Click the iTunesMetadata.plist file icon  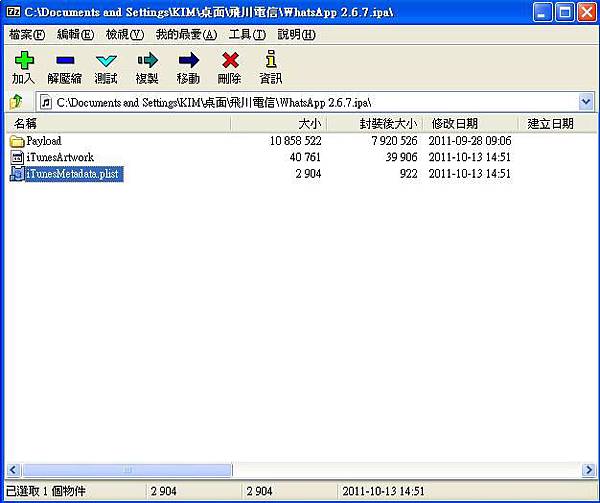(x=17, y=174)
